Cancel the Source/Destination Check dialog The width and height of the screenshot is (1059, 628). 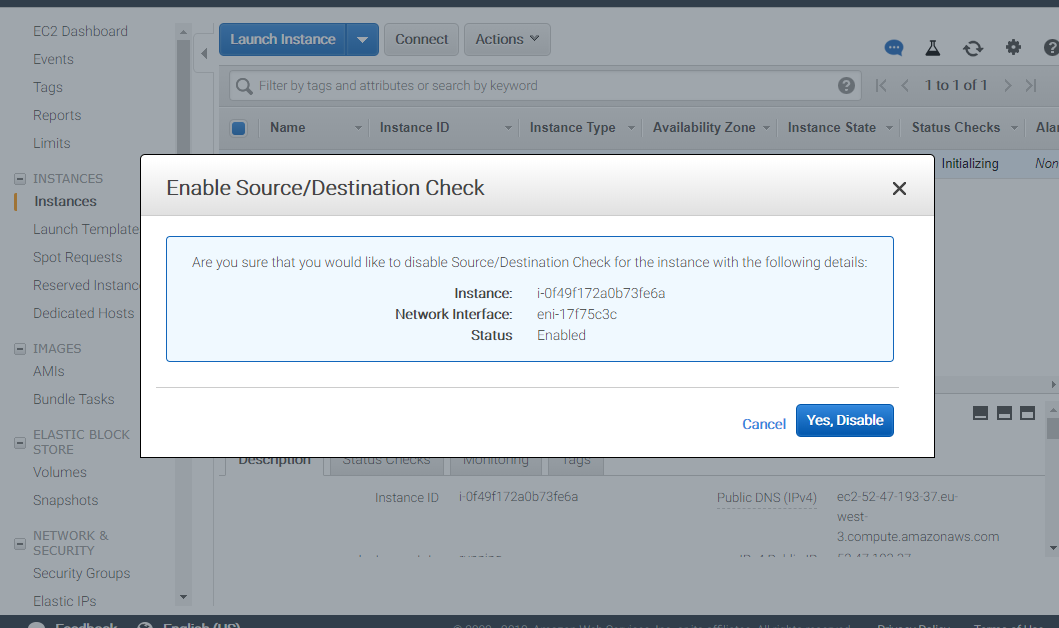tap(763, 423)
